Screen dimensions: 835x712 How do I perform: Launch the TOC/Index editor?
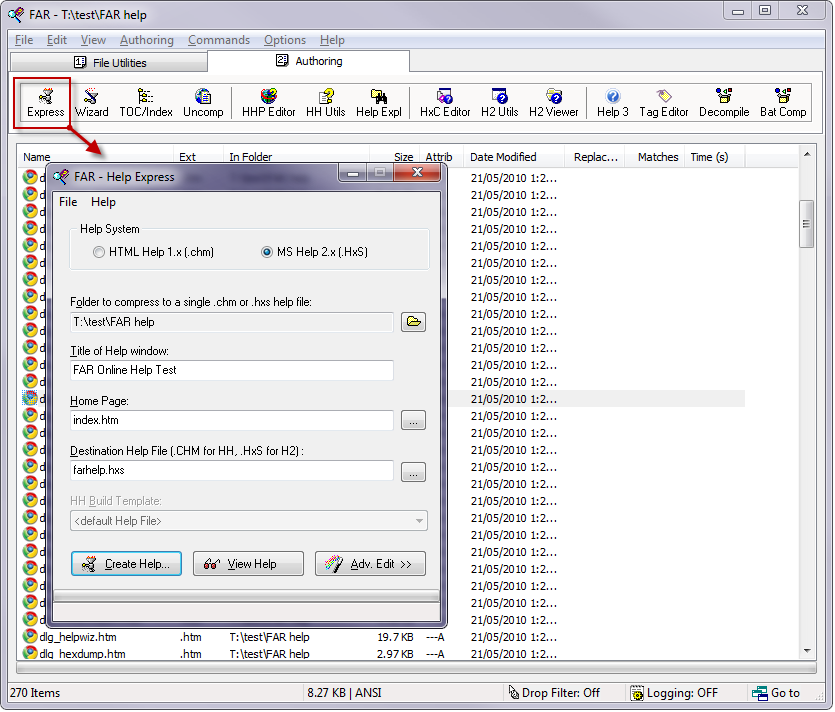coord(146,103)
